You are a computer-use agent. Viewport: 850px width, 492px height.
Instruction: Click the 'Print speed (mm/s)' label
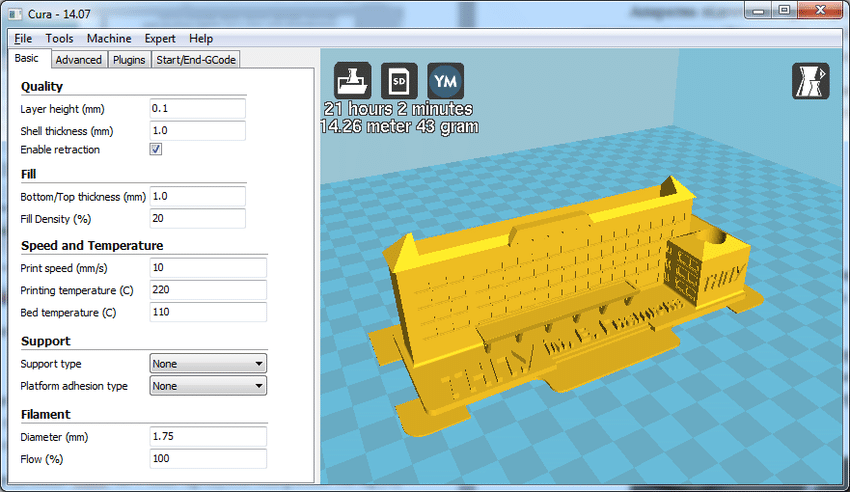64,268
